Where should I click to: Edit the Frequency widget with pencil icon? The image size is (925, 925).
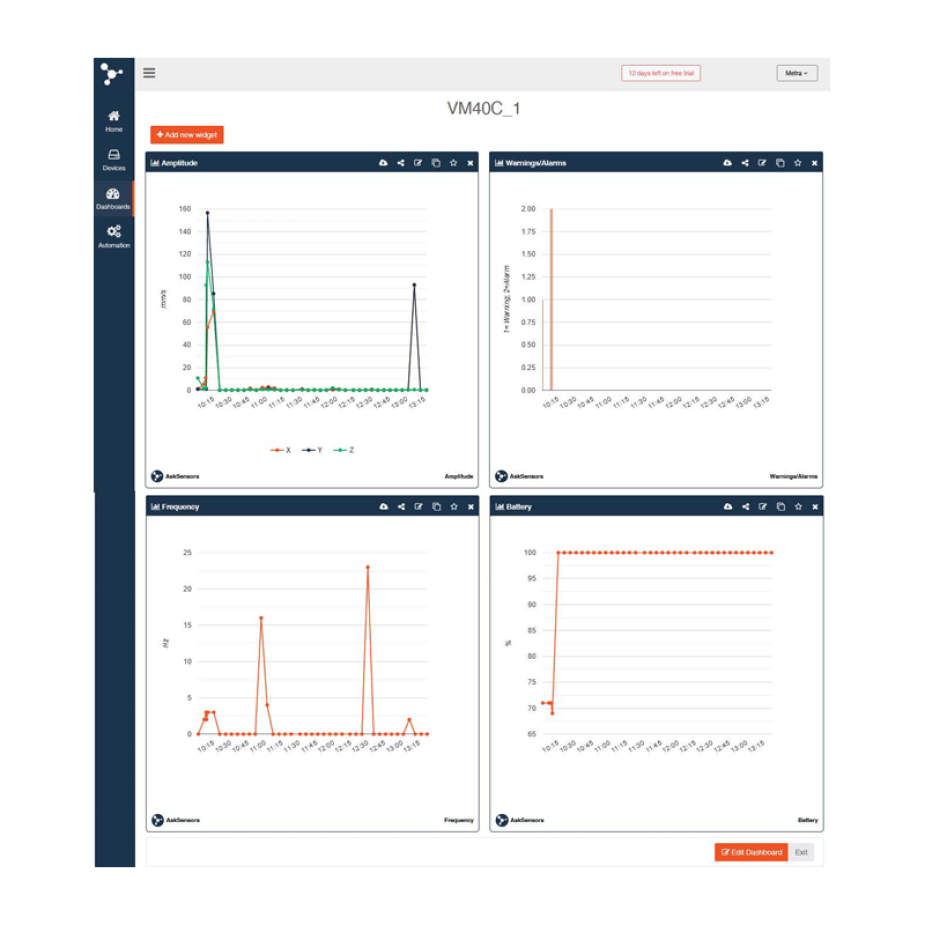(419, 507)
